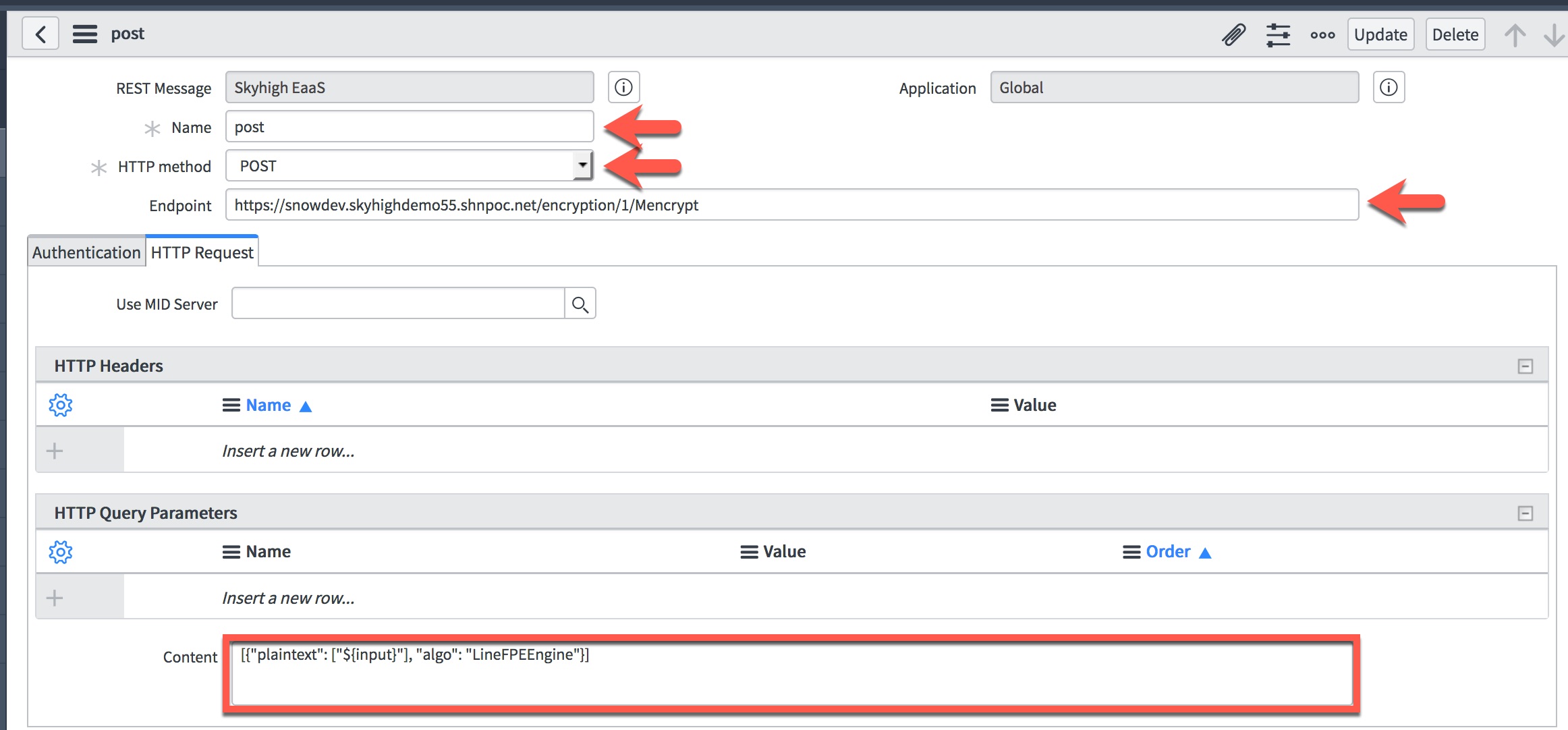This screenshot has width=1568, height=730.
Task: Sort query parameters by Order column
Action: point(1168,552)
